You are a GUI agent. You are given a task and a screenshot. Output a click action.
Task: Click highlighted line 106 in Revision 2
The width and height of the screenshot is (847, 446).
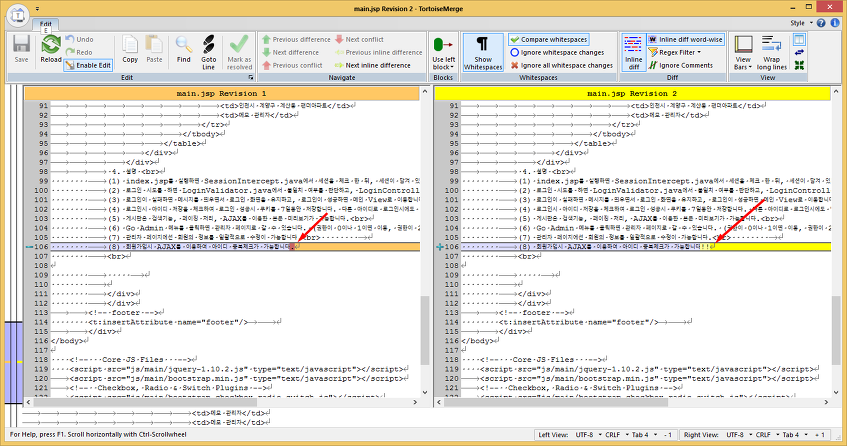[x=646, y=247]
